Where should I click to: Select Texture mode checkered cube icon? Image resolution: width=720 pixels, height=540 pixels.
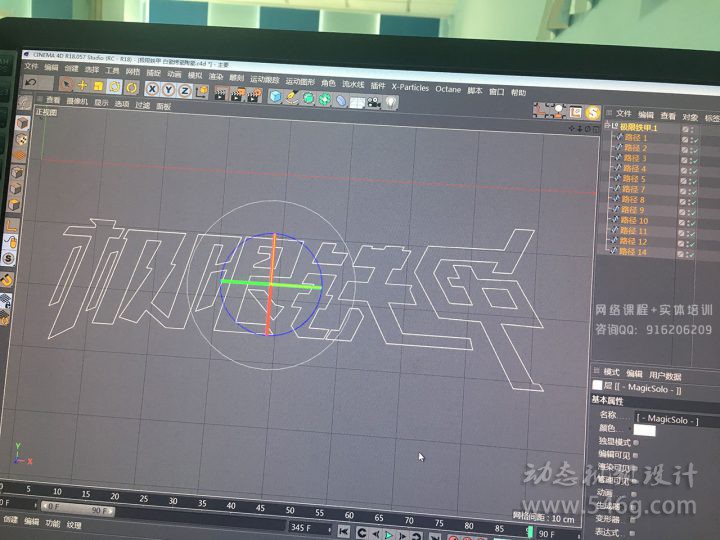click(21, 140)
